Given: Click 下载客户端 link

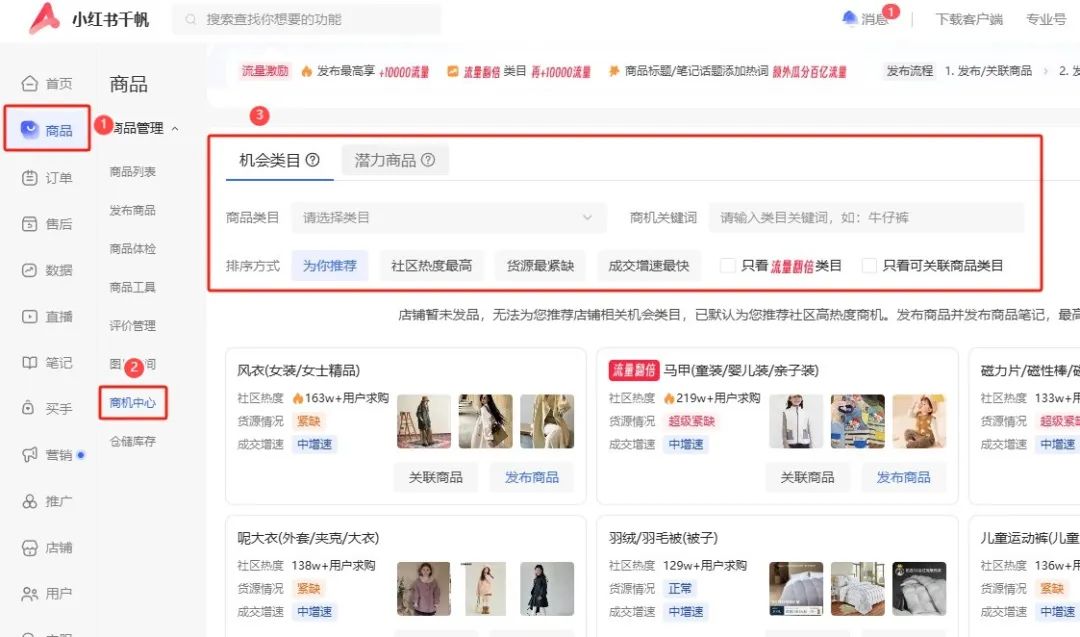Looking at the screenshot, I should 968,19.
